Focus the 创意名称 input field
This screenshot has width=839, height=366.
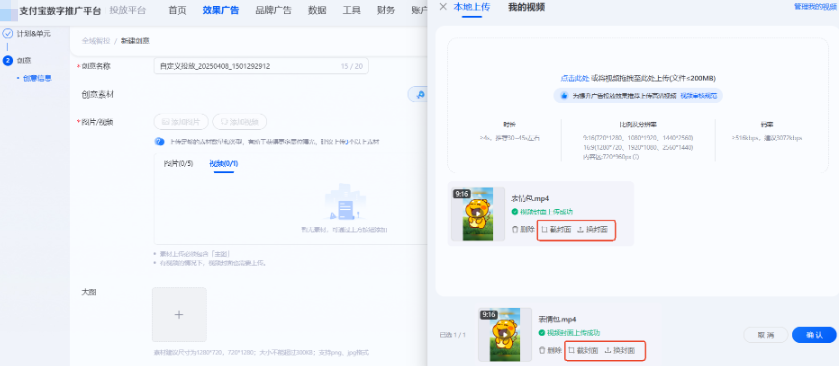point(261,66)
